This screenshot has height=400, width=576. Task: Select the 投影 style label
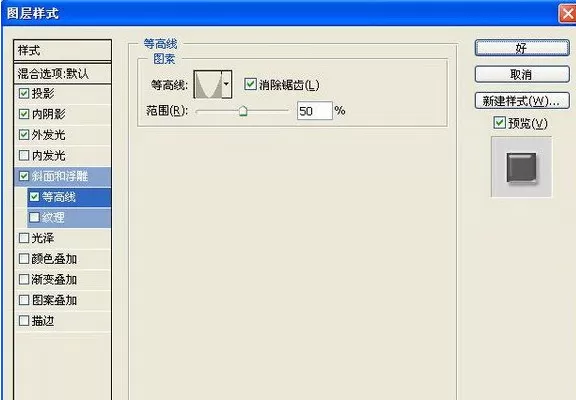click(43, 93)
